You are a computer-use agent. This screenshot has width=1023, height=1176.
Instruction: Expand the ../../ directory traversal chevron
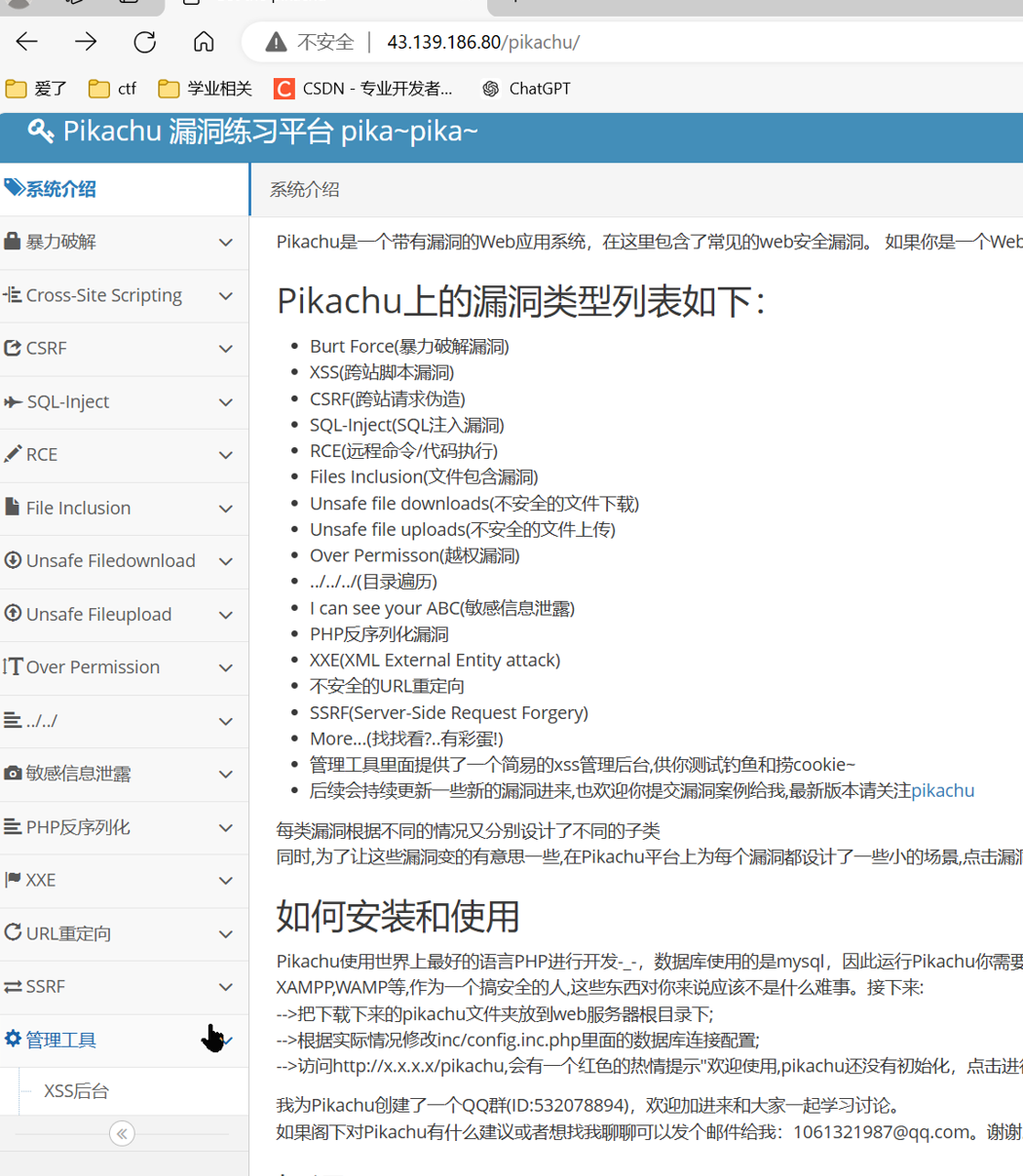(x=226, y=721)
